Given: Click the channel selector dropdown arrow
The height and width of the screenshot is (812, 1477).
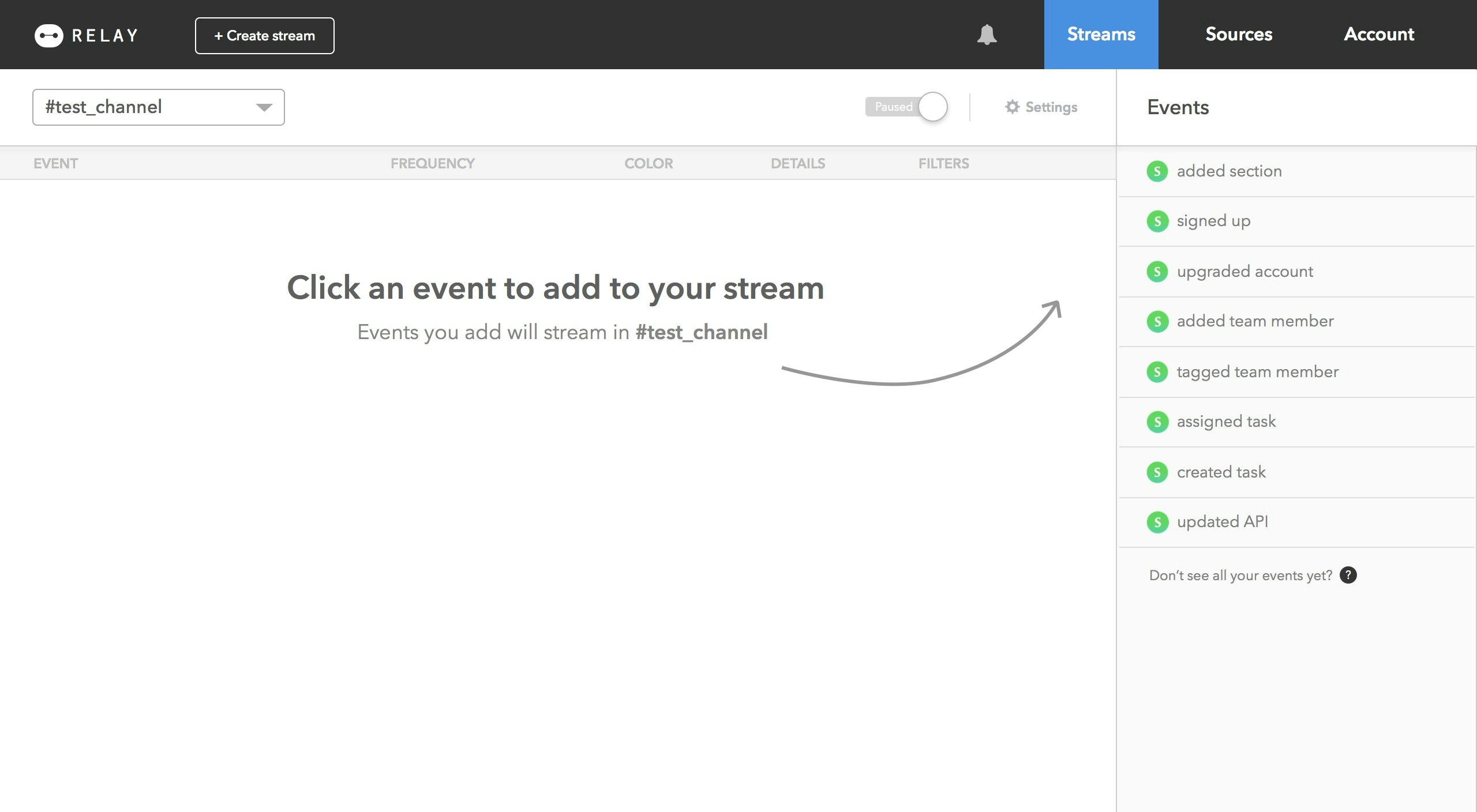Looking at the screenshot, I should click(264, 107).
